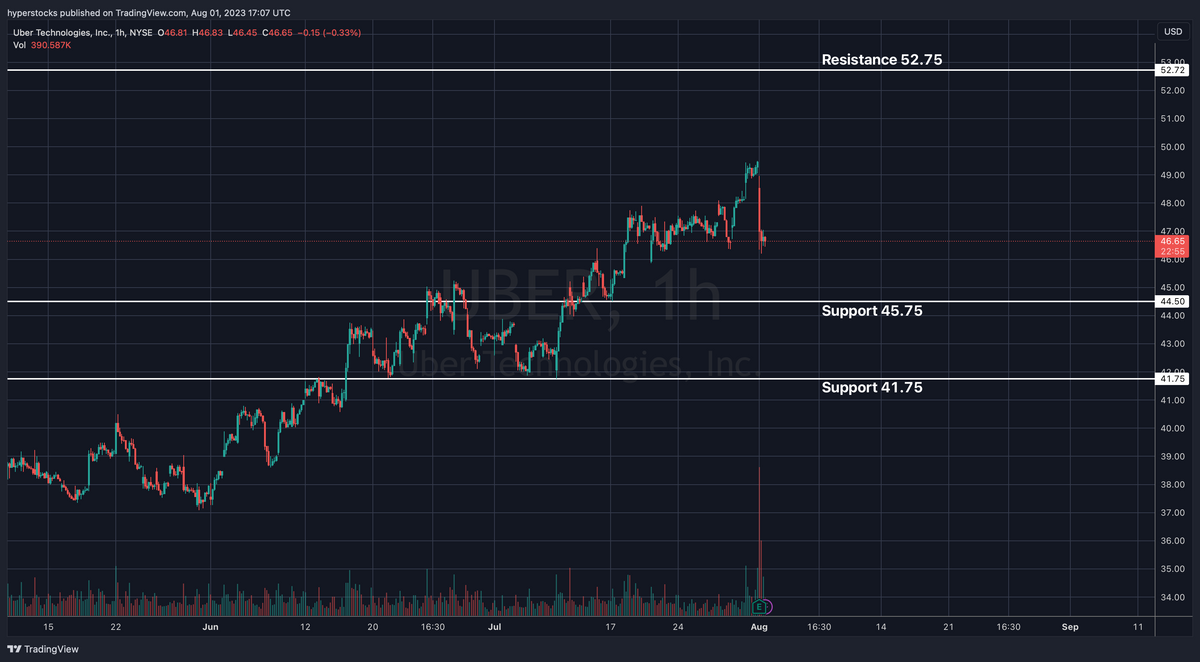
Task: Click the Aug label on time axis
Action: pyautogui.click(x=758, y=628)
